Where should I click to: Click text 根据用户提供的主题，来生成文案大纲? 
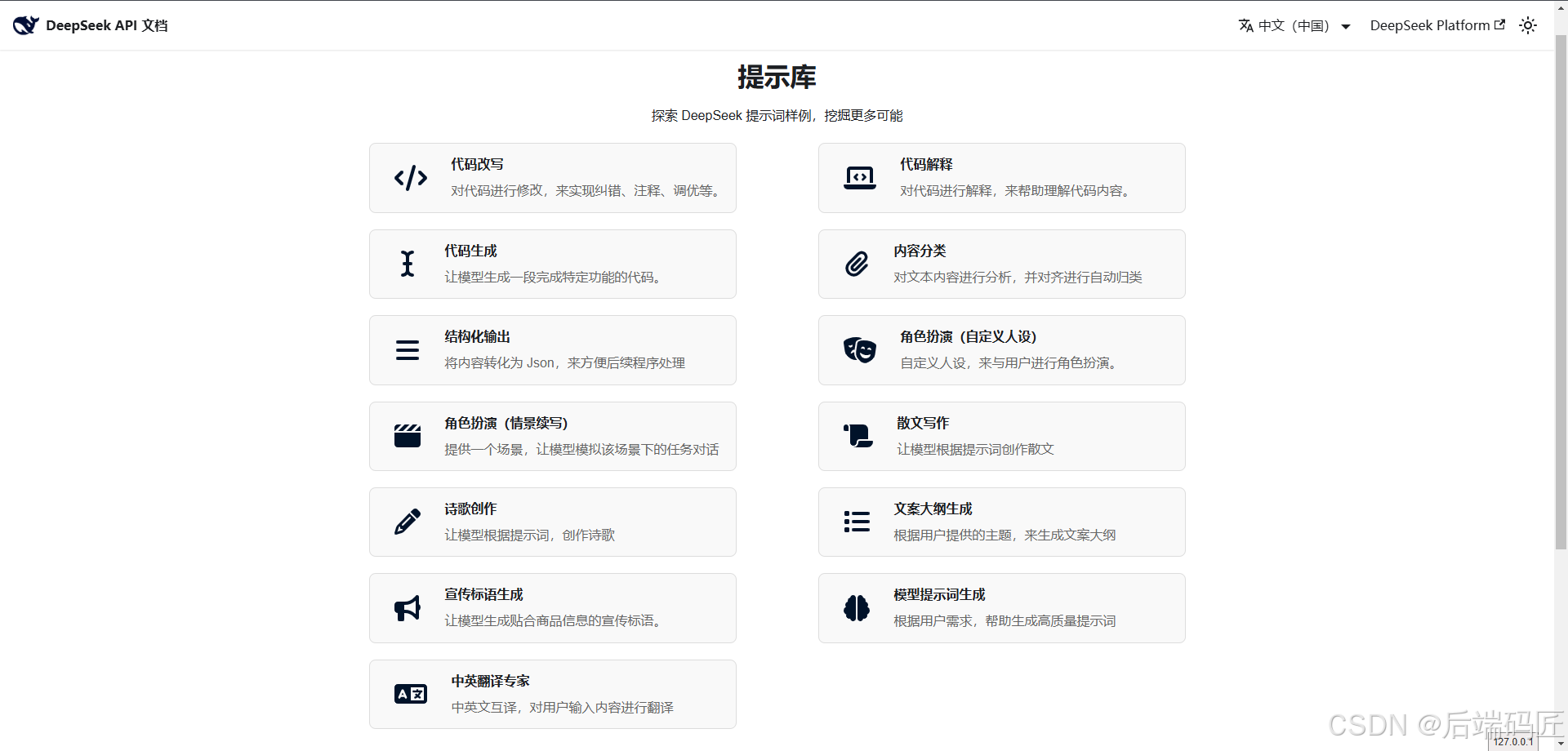(x=1004, y=535)
